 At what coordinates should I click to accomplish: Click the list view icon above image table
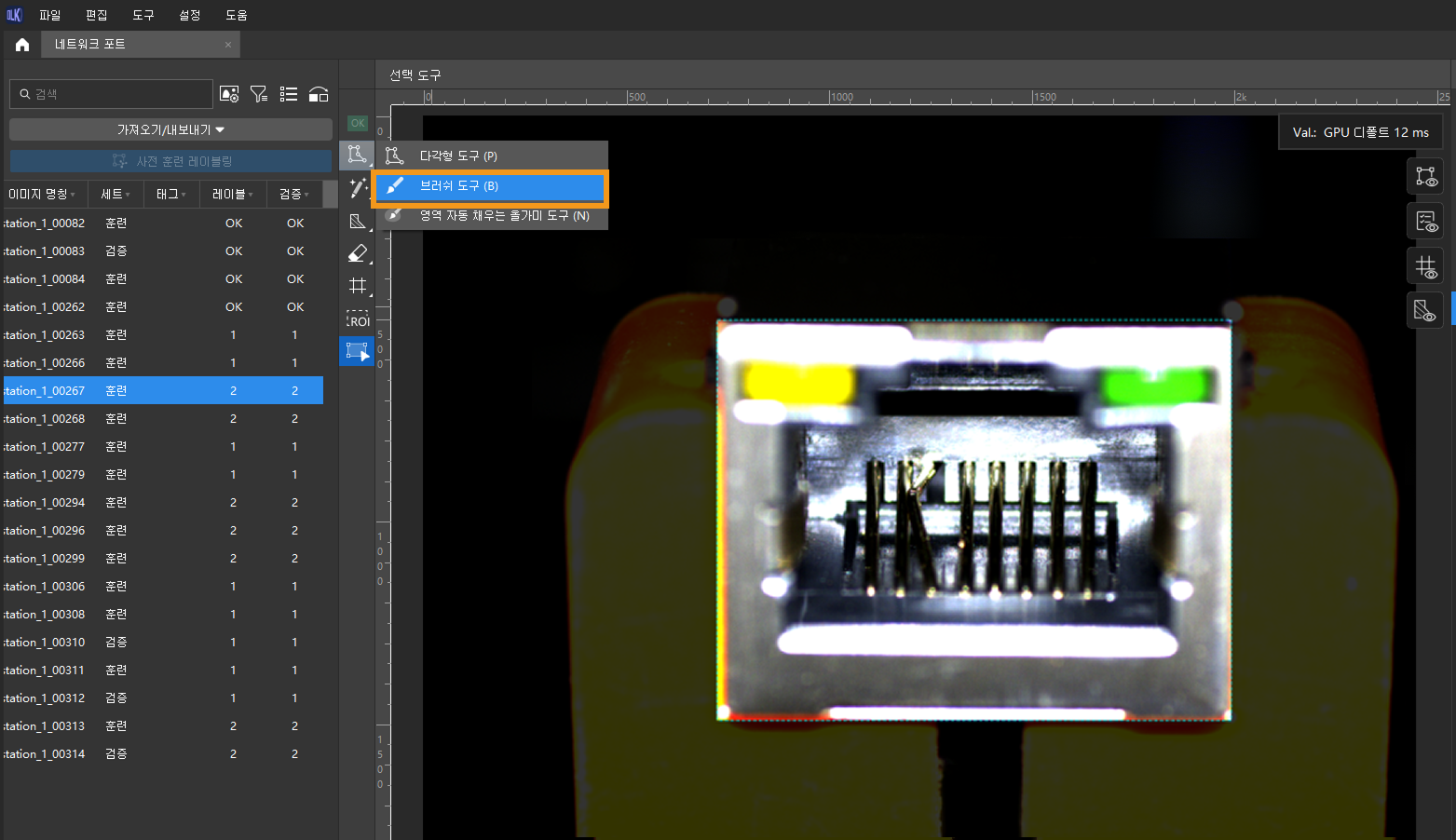[x=289, y=94]
